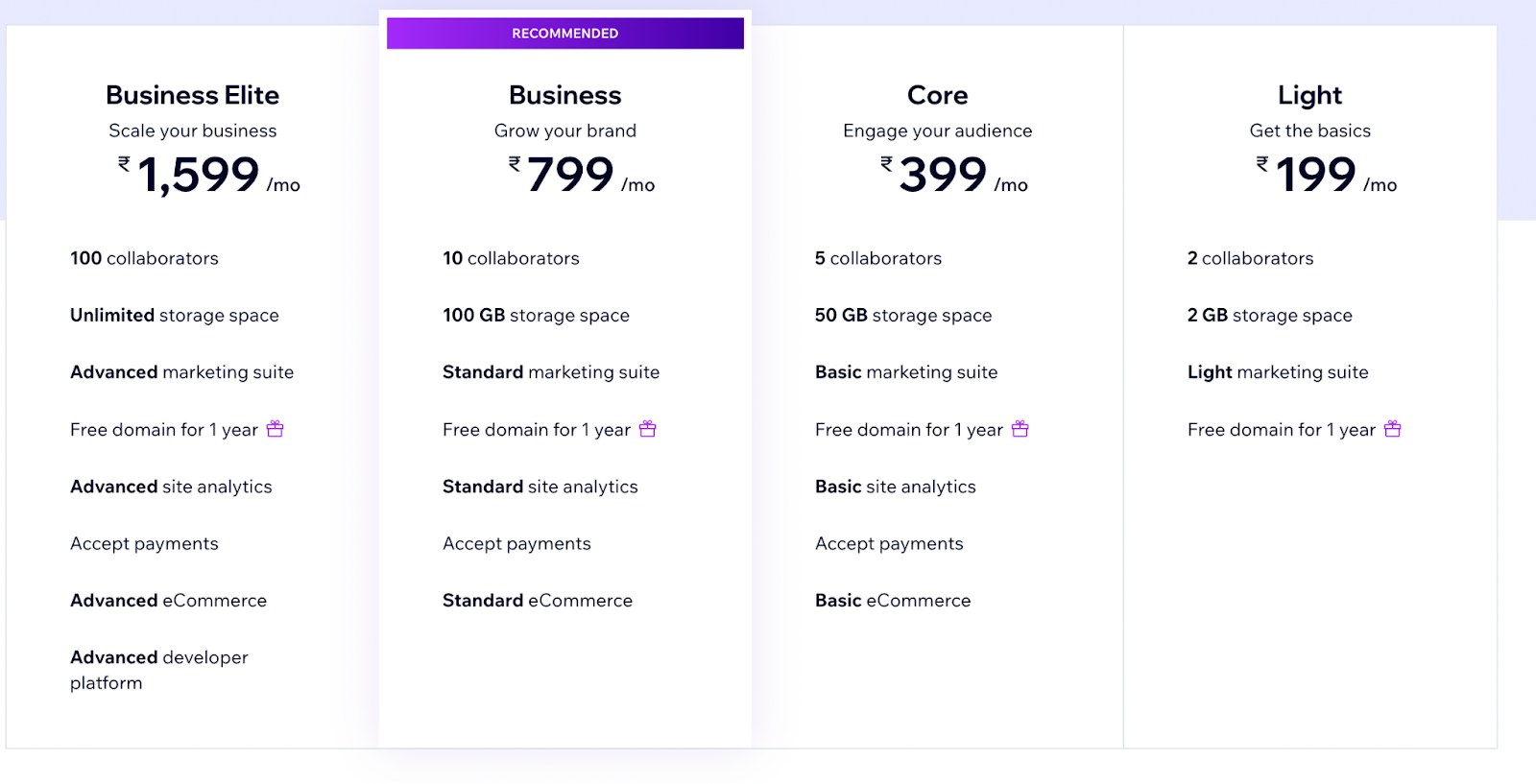This screenshot has height=784, width=1536.
Task: Click '100 collaborators' in Business Elite
Action: (144, 258)
